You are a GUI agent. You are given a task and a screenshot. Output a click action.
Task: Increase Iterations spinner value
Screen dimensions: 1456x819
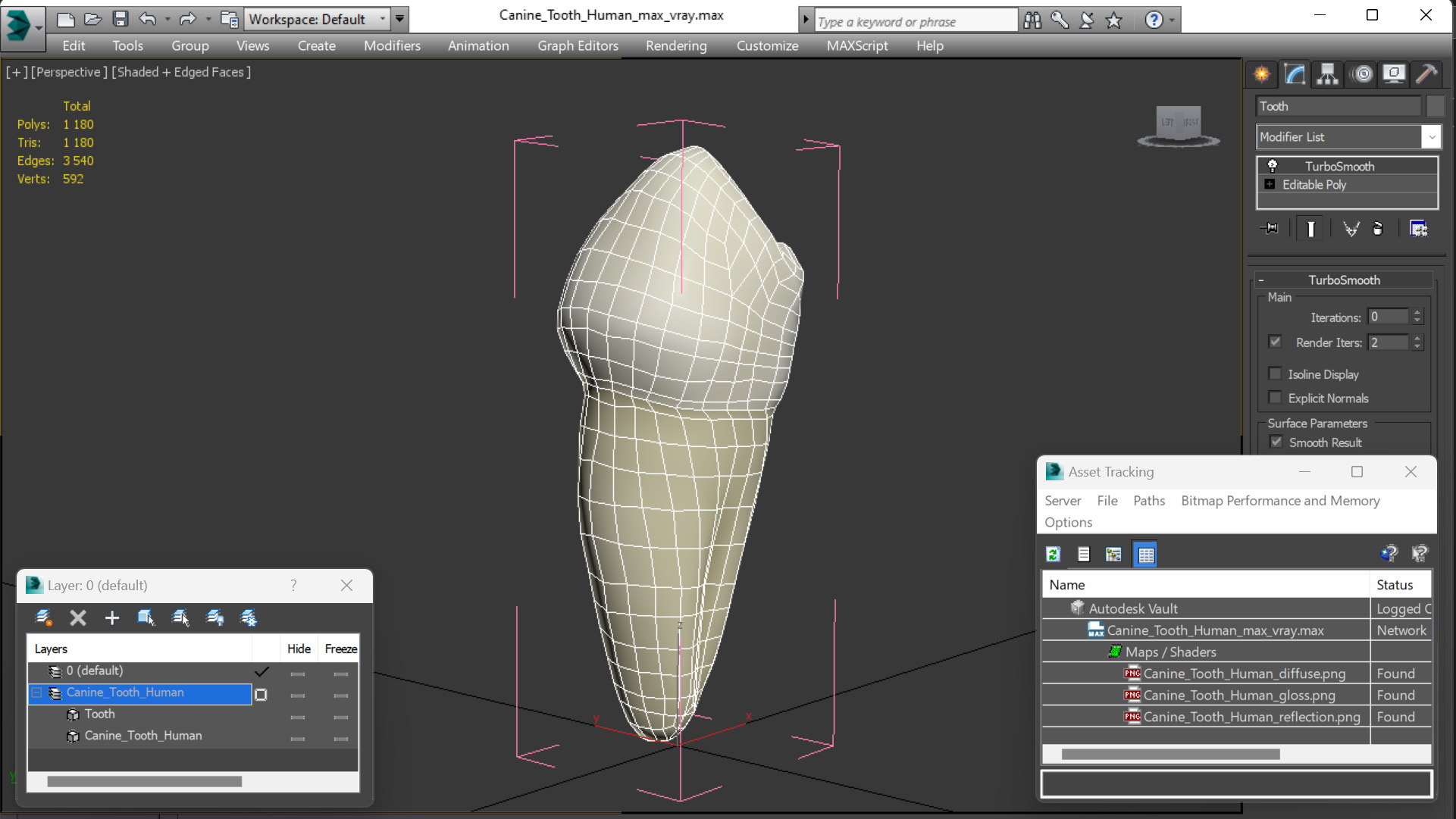pyautogui.click(x=1417, y=312)
